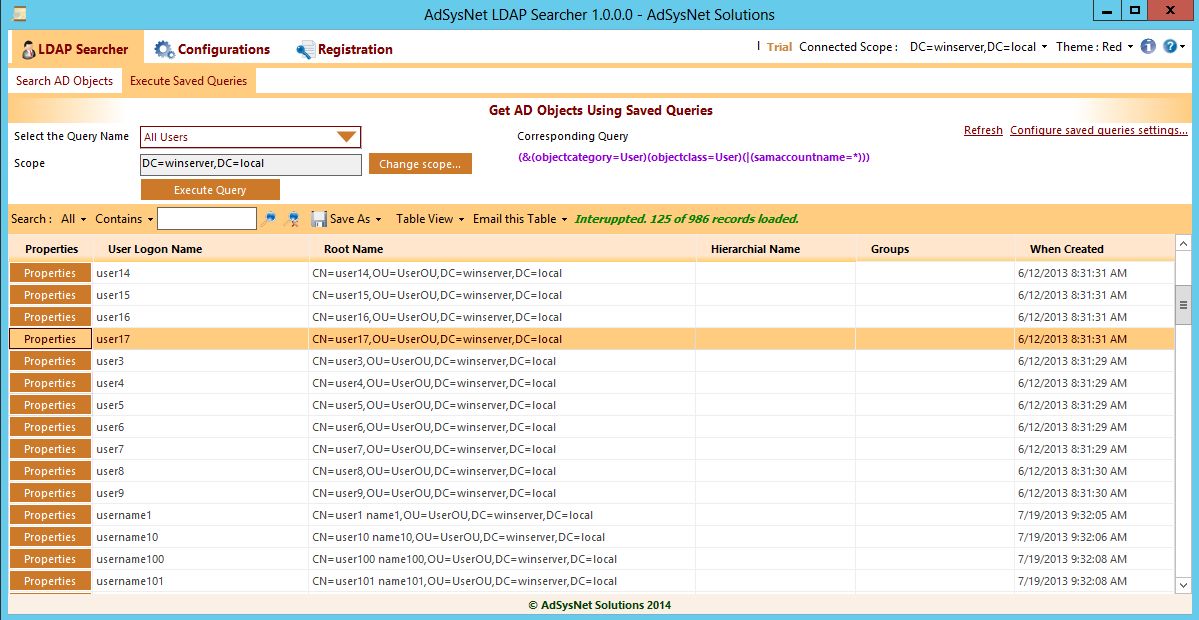Sort by Root Name column header
Viewport: 1199px width, 620px height.
[502, 248]
